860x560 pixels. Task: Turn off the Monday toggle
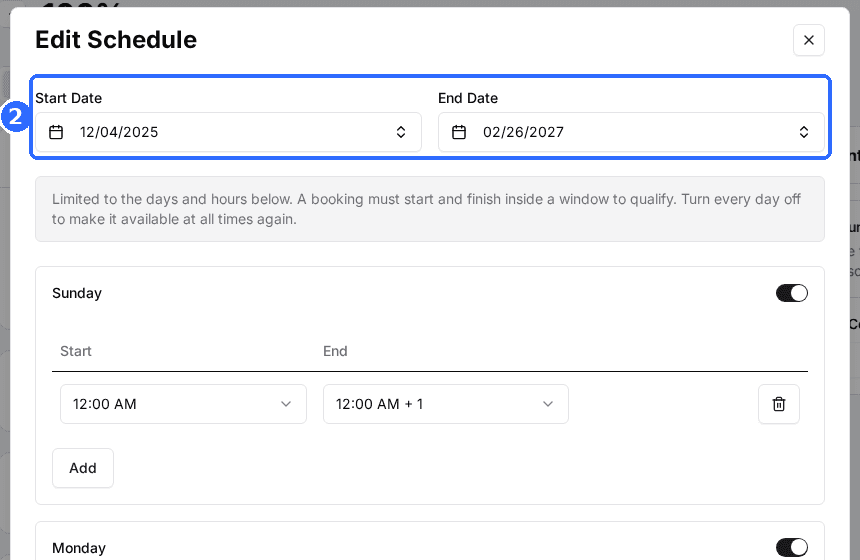791,547
